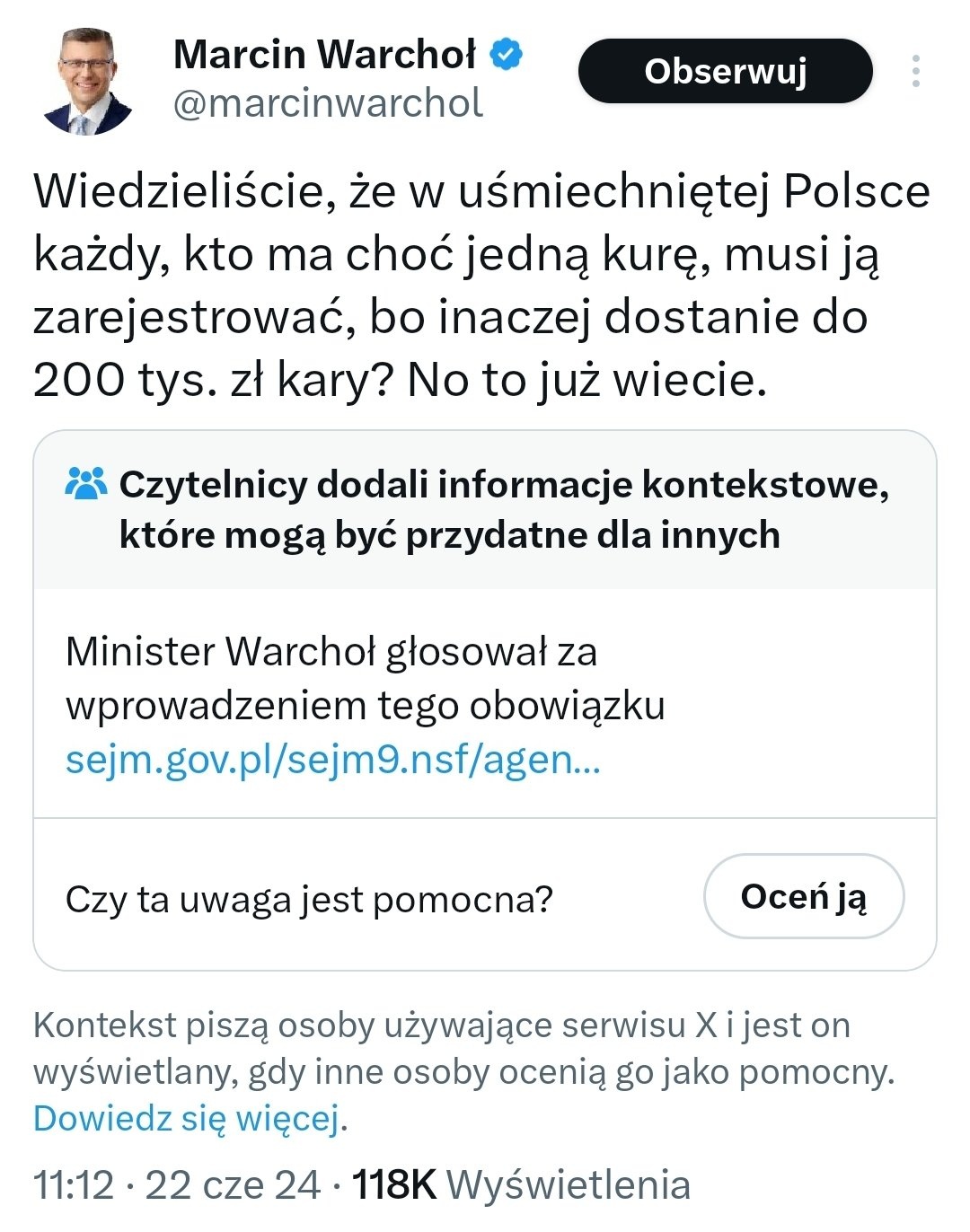Click the 11:12 · 22 cze 24 timestamp
The height and width of the screenshot is (1232, 970).
177,1184
